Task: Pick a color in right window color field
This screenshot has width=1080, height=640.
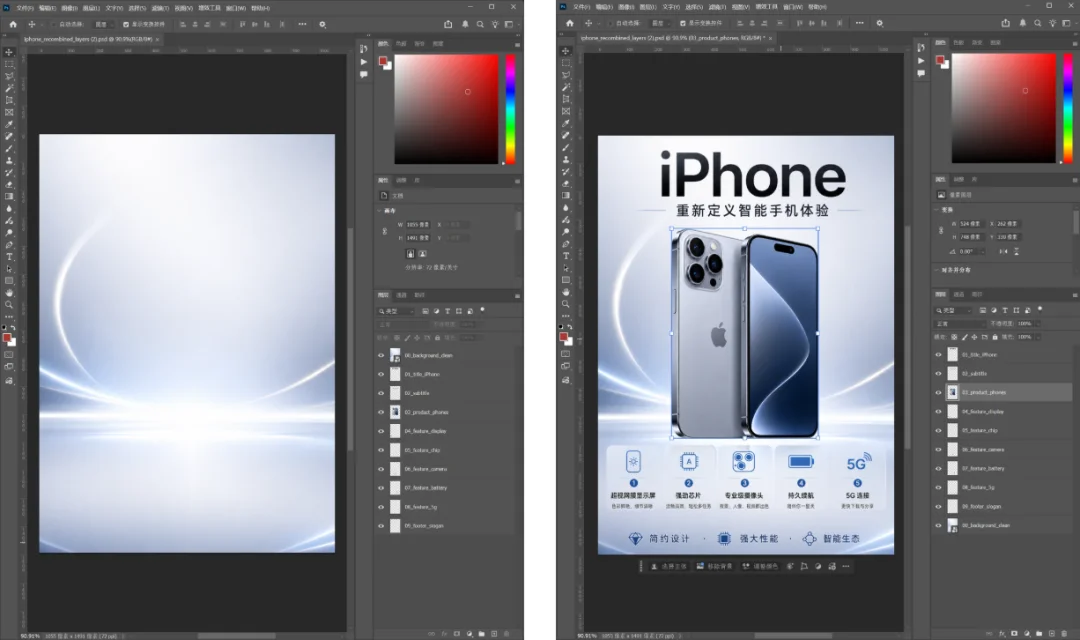Action: pos(1004,108)
